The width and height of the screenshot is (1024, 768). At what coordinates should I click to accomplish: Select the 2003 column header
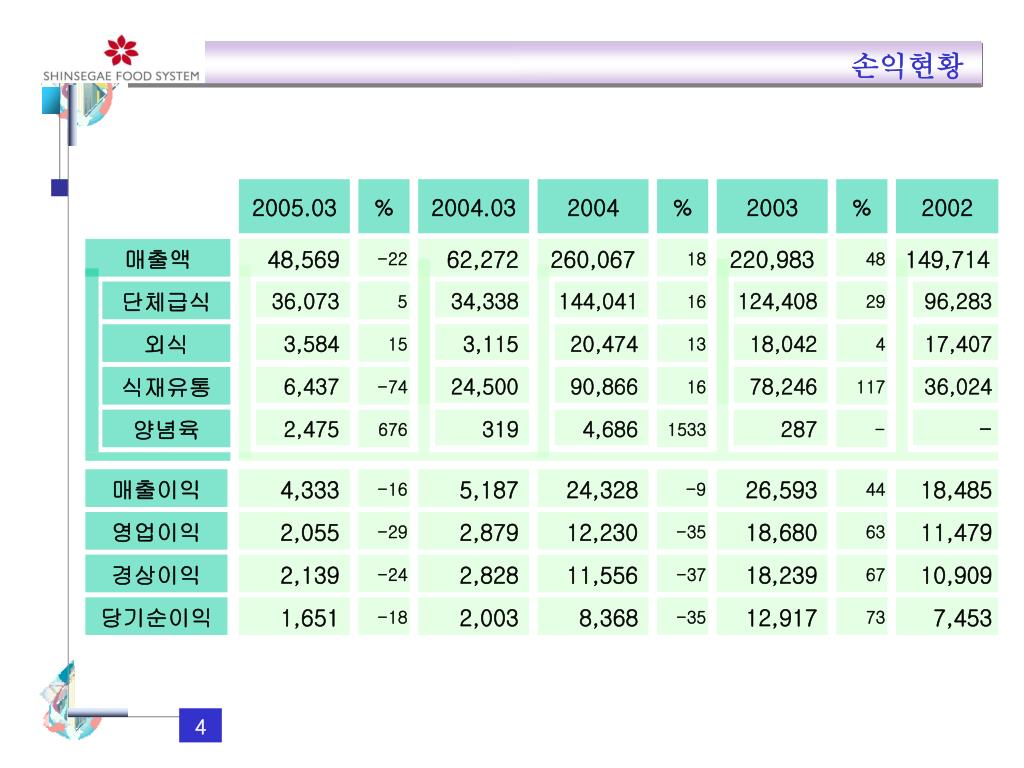click(772, 206)
